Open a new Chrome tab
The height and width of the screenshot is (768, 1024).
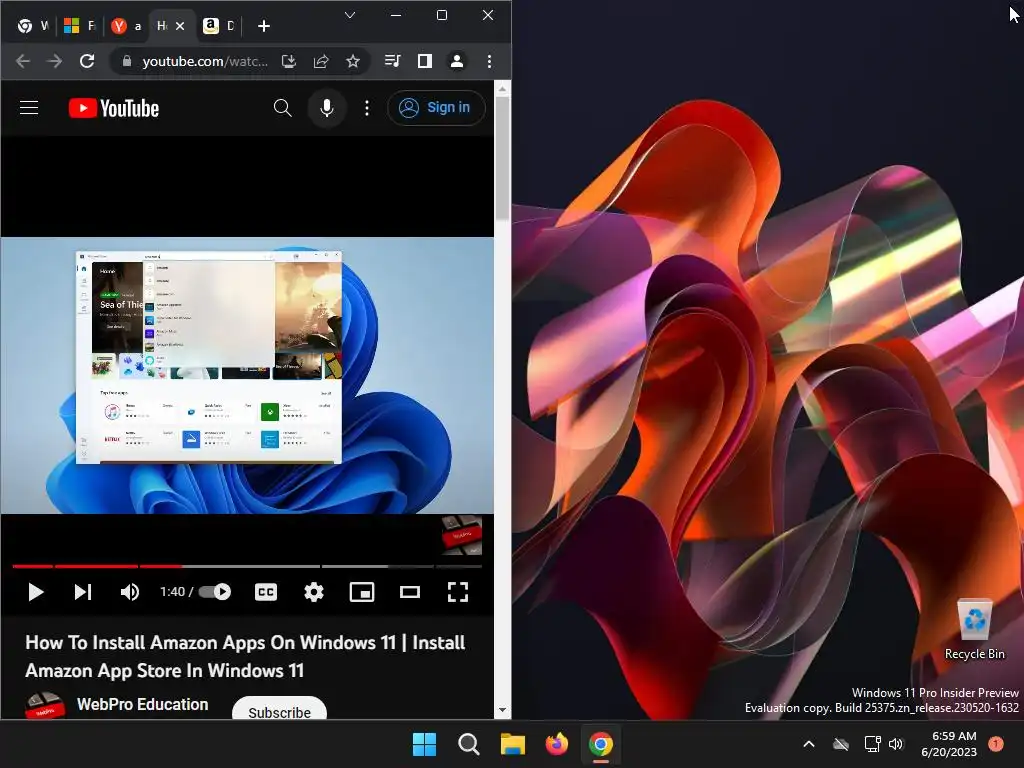click(x=264, y=26)
